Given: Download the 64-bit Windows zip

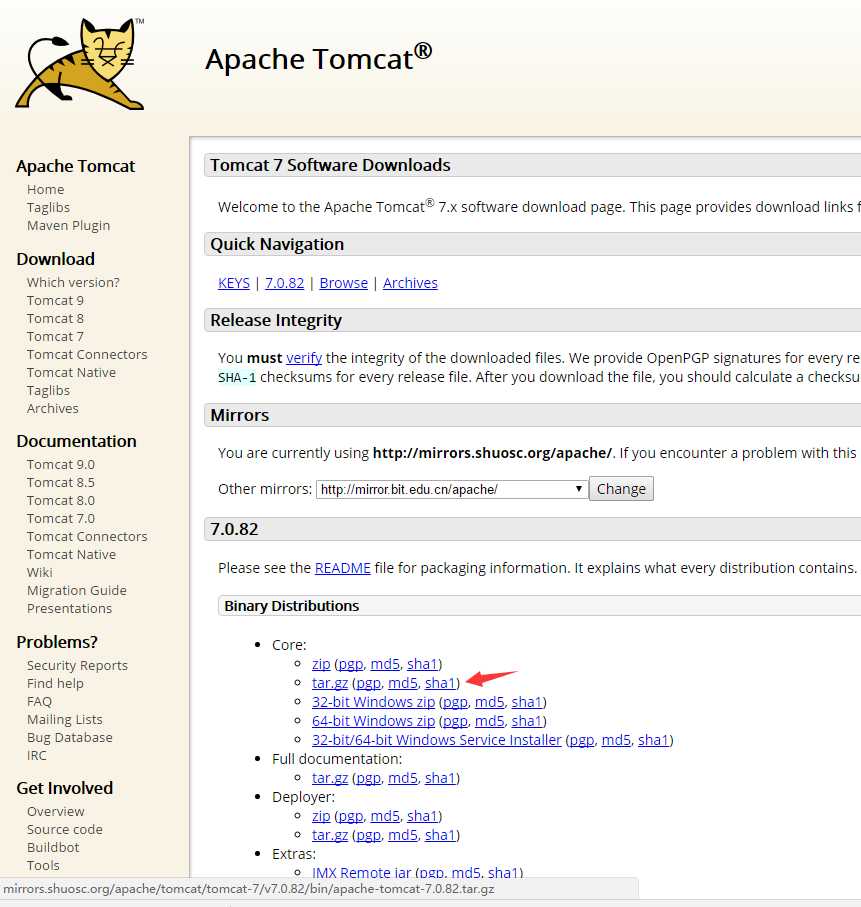Looking at the screenshot, I should pos(373,721).
